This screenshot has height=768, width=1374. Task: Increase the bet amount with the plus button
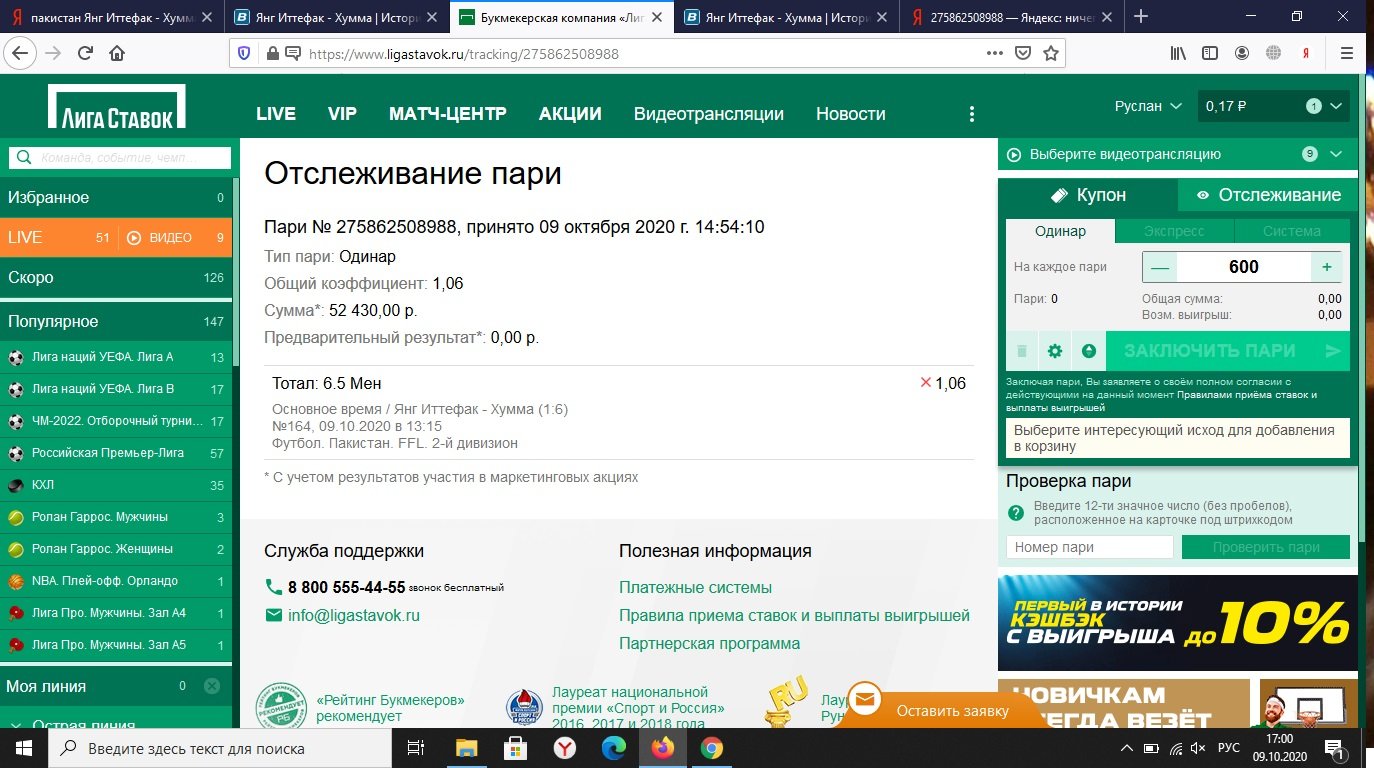tap(1326, 267)
